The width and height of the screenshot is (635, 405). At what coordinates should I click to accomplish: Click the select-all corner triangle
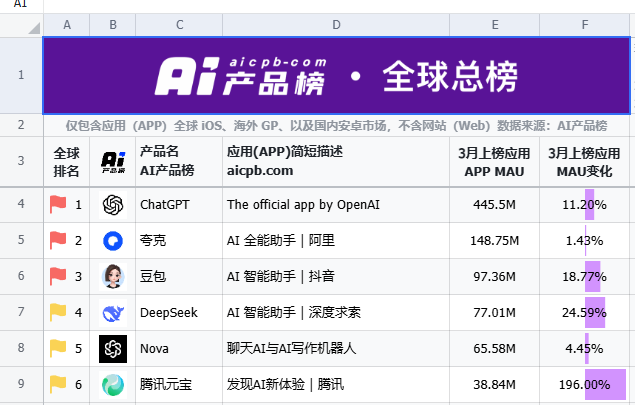click(34, 28)
